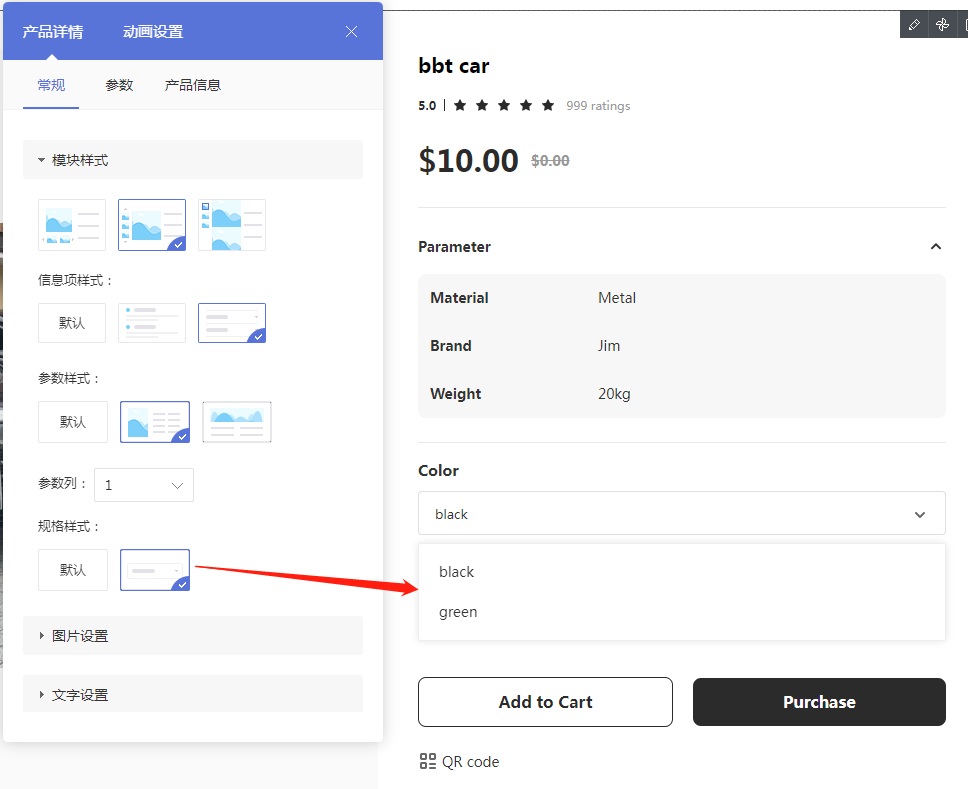Click the fifth rating star
968x789 pixels.
[x=548, y=105]
